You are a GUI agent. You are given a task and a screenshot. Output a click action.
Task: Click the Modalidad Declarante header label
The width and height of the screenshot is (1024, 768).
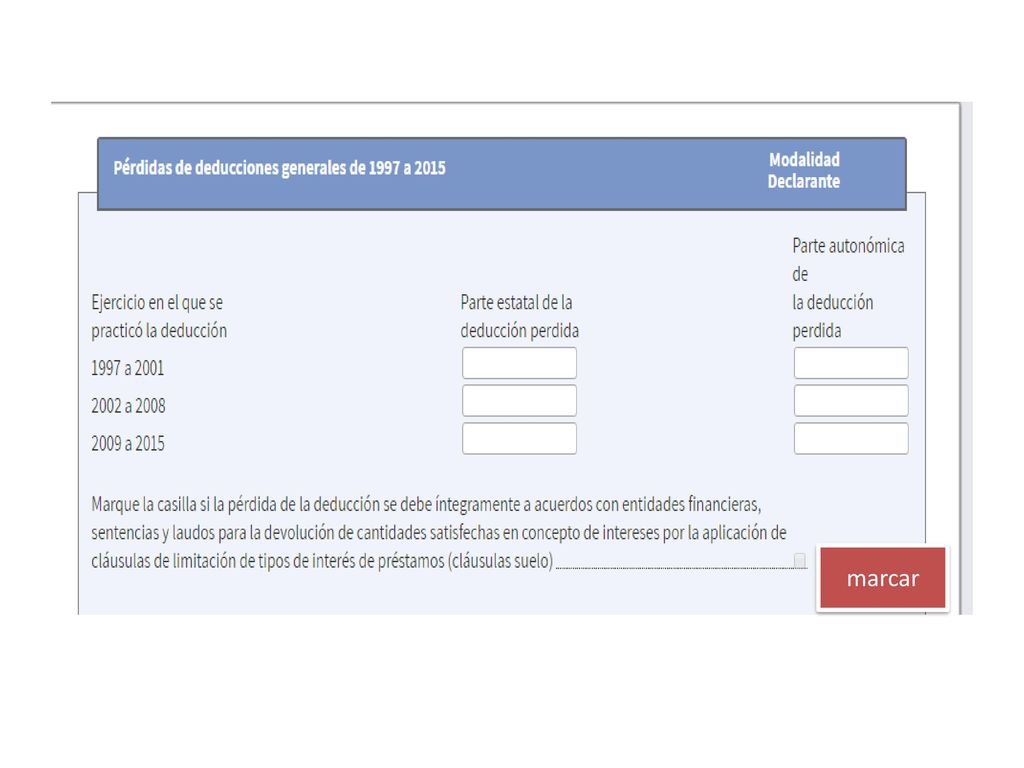point(804,170)
